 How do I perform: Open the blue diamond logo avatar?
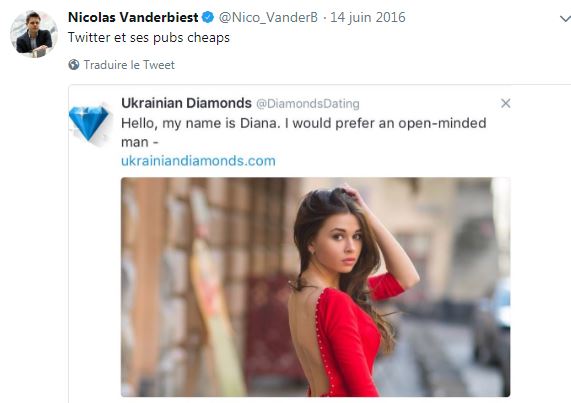coord(89,123)
